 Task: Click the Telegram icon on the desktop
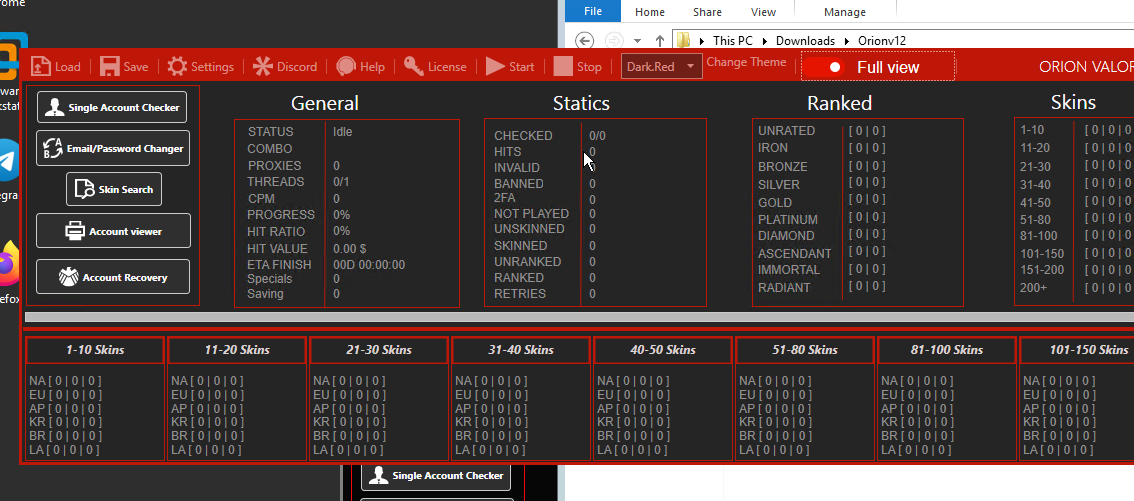click(x=9, y=160)
